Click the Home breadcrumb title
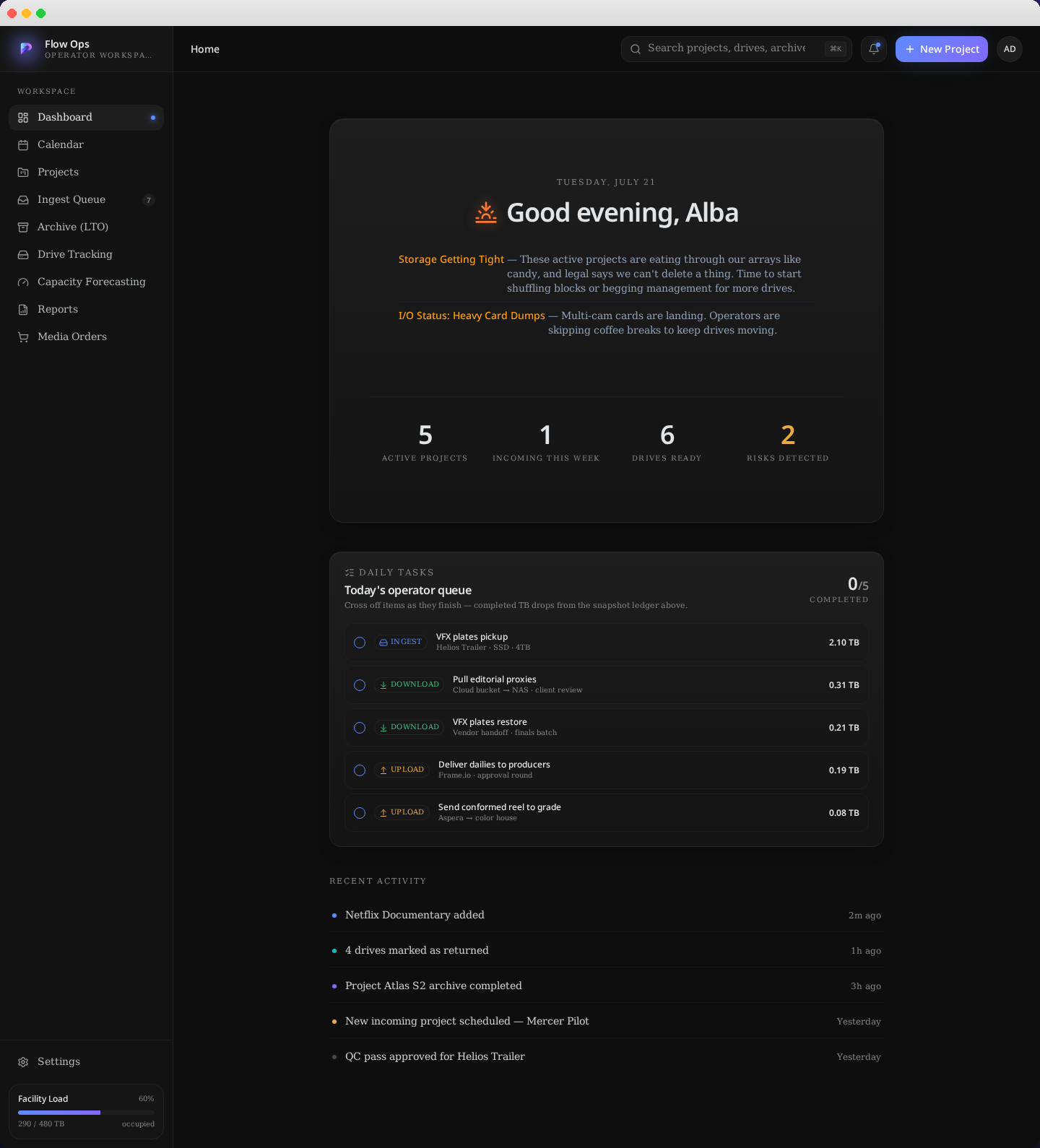 205,49
